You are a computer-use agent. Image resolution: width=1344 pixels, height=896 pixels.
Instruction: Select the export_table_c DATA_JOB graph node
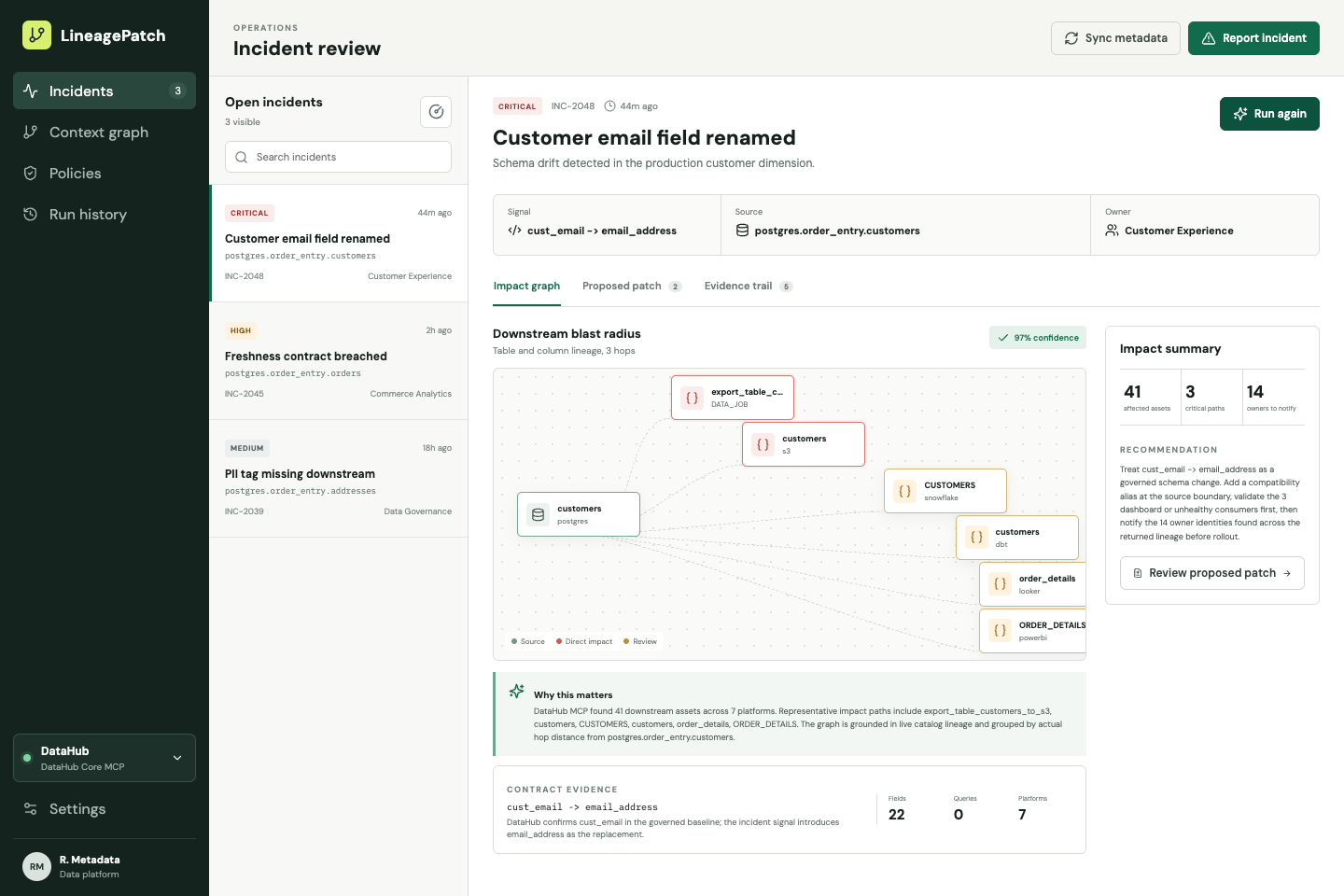click(x=733, y=398)
